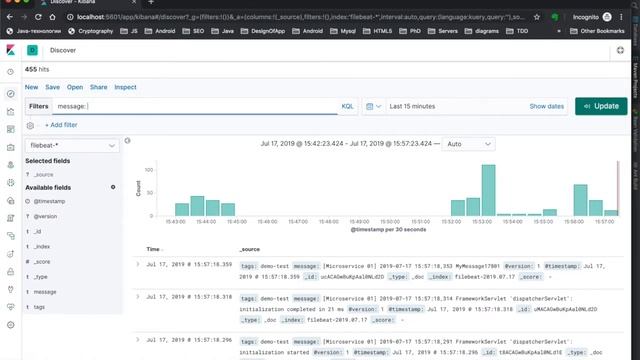Open Available fields settings gear
Viewport: 640px width, 360px height.
click(x=113, y=187)
